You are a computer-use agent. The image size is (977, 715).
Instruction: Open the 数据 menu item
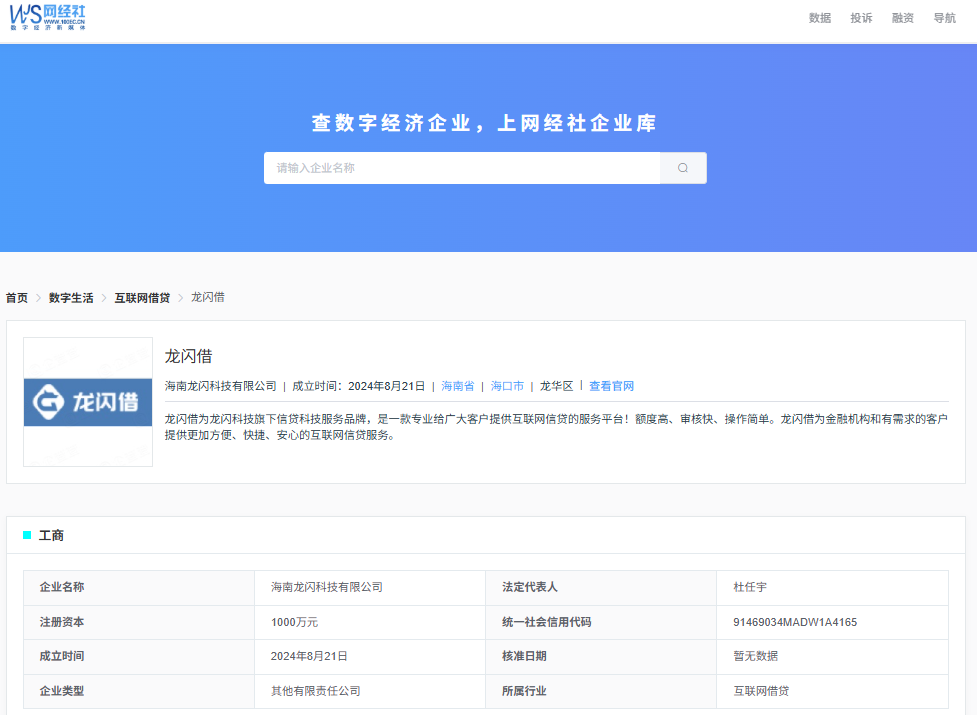pyautogui.click(x=819, y=18)
